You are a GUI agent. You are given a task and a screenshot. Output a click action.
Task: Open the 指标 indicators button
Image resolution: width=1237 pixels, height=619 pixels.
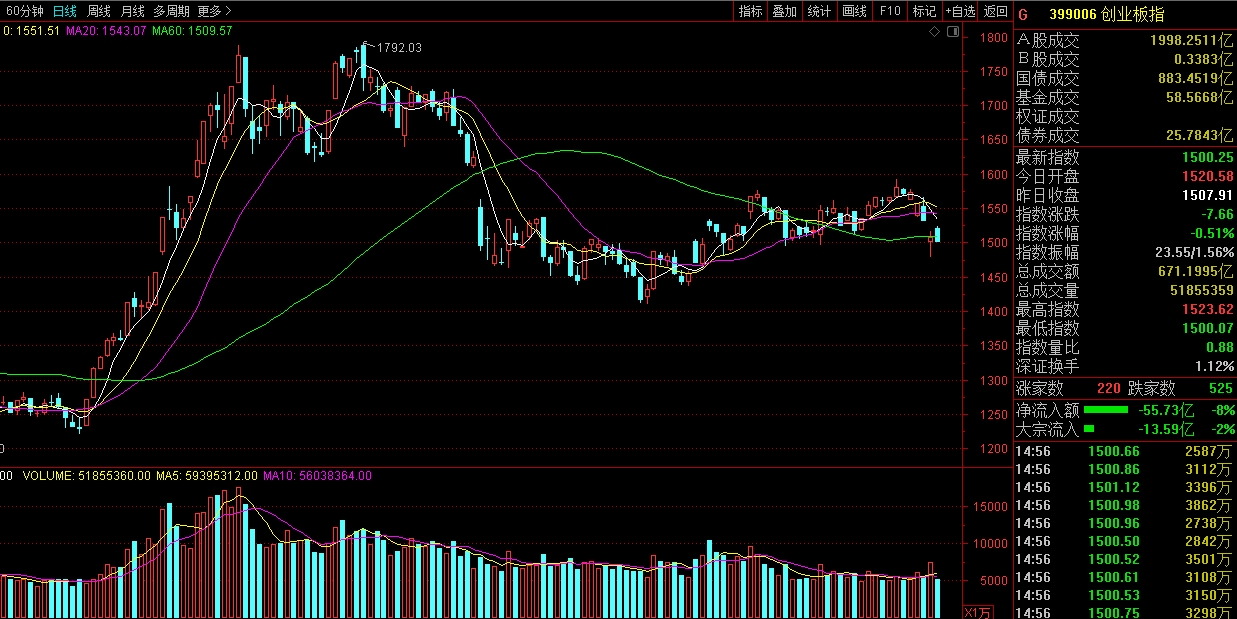[751, 11]
